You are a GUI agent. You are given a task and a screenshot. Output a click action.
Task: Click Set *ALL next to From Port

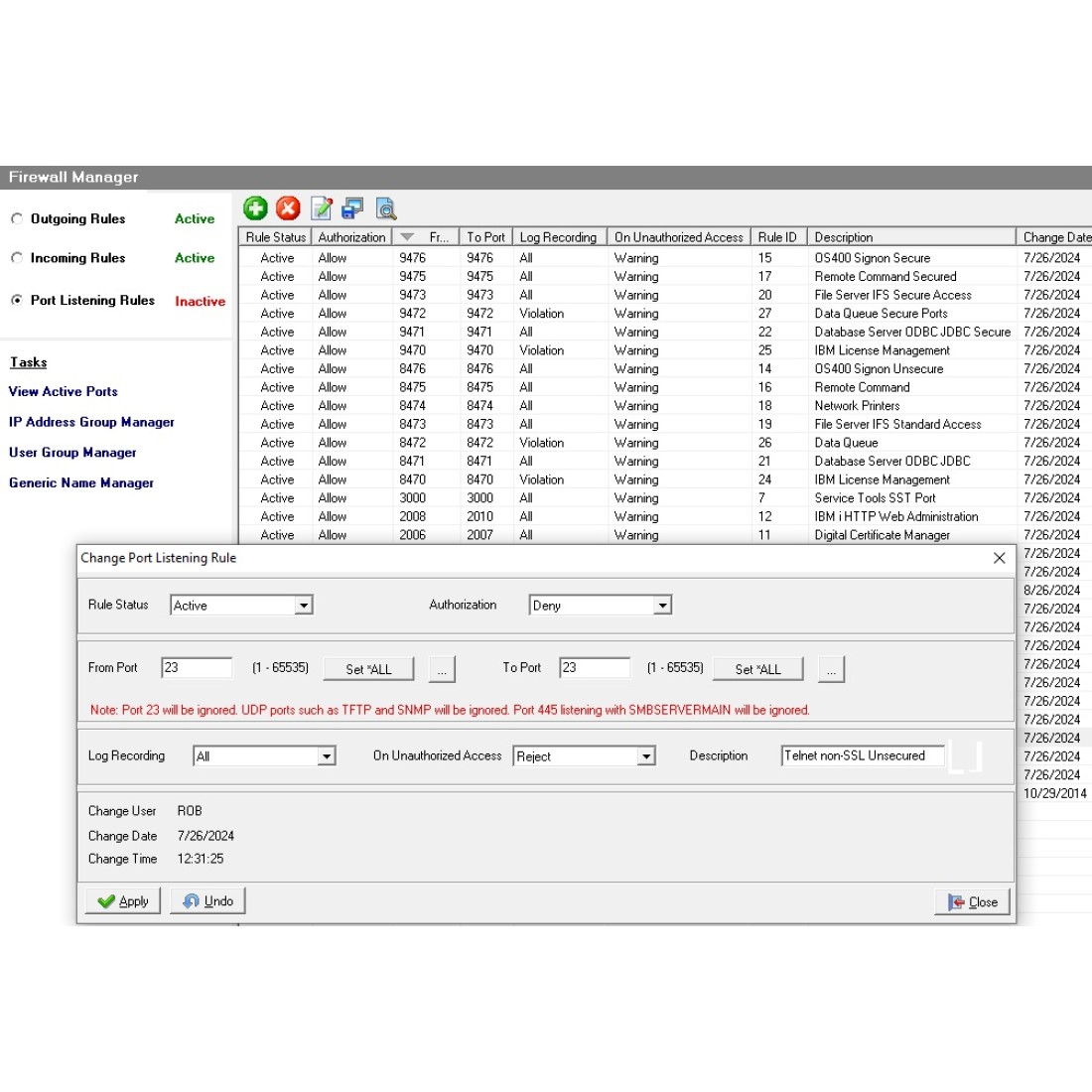(368, 668)
